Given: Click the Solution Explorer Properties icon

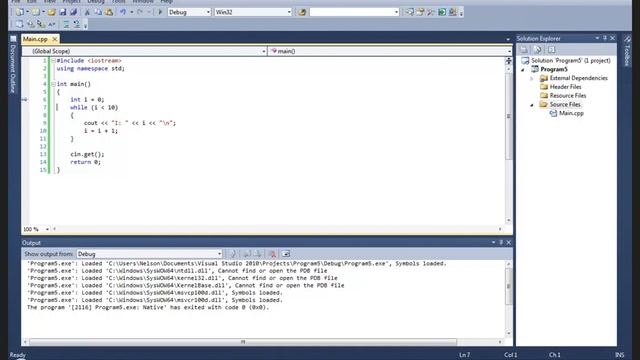Looking at the screenshot, I should click(x=524, y=50).
